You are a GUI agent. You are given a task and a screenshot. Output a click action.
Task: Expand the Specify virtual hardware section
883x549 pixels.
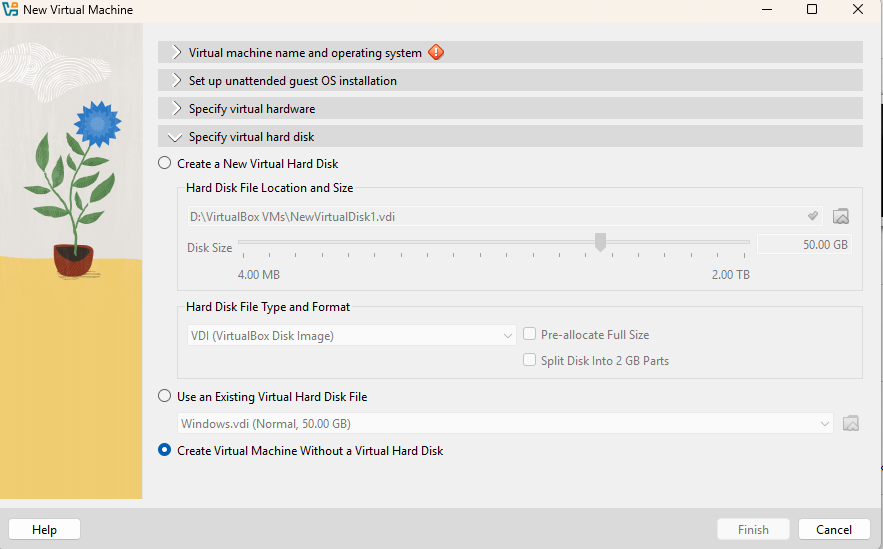pyautogui.click(x=510, y=109)
